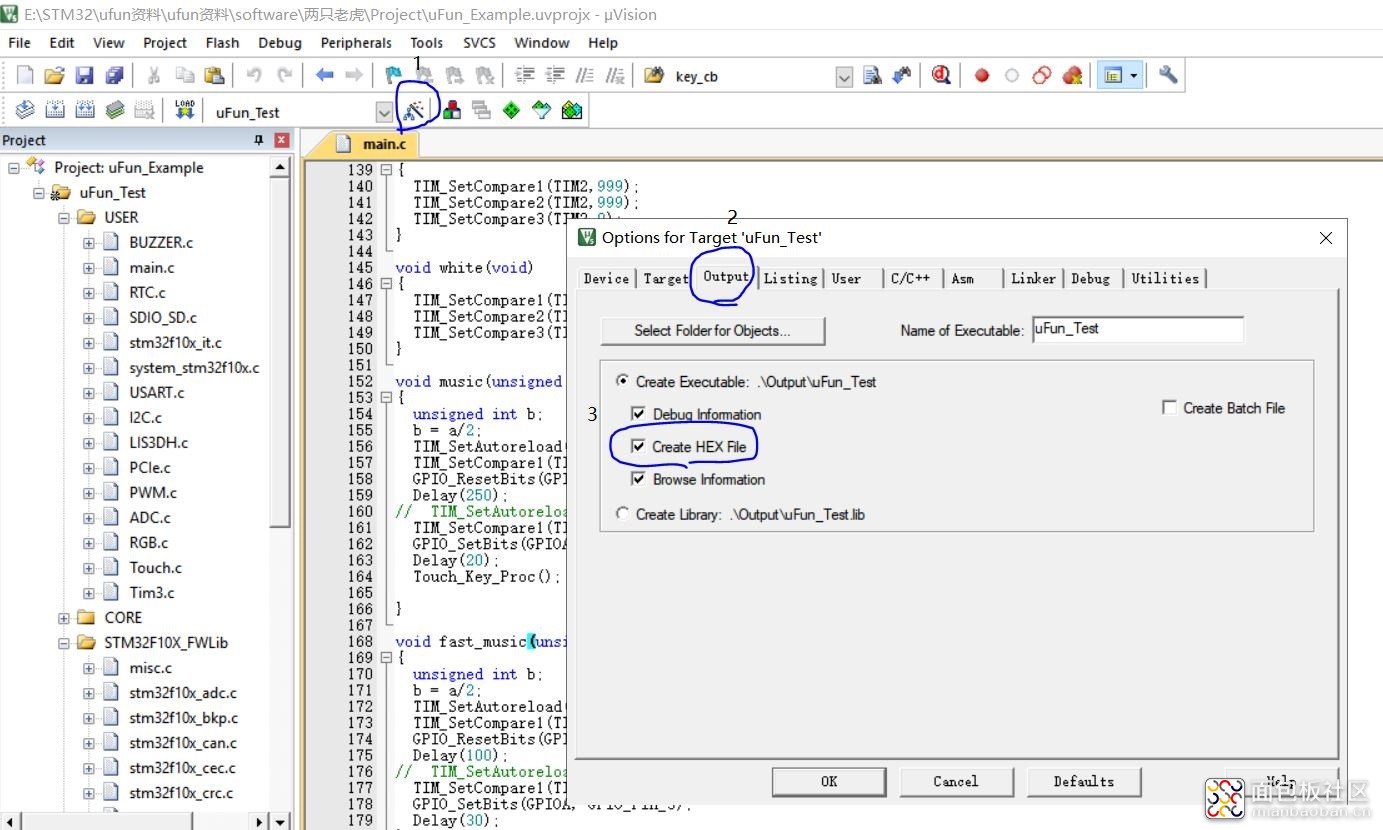
Task: Click the Paste icon in the toolbar
Action: pos(215,76)
